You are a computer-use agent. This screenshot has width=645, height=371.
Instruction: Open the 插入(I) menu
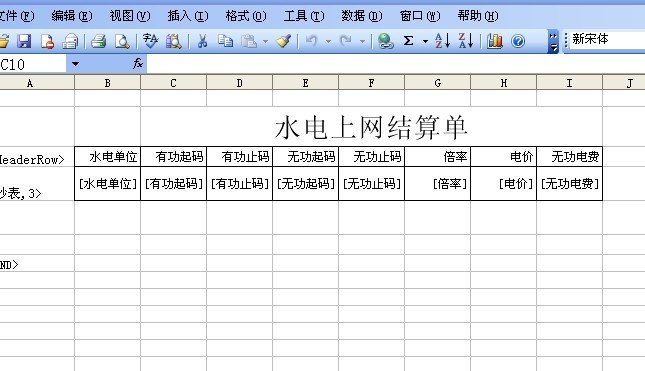pos(188,16)
